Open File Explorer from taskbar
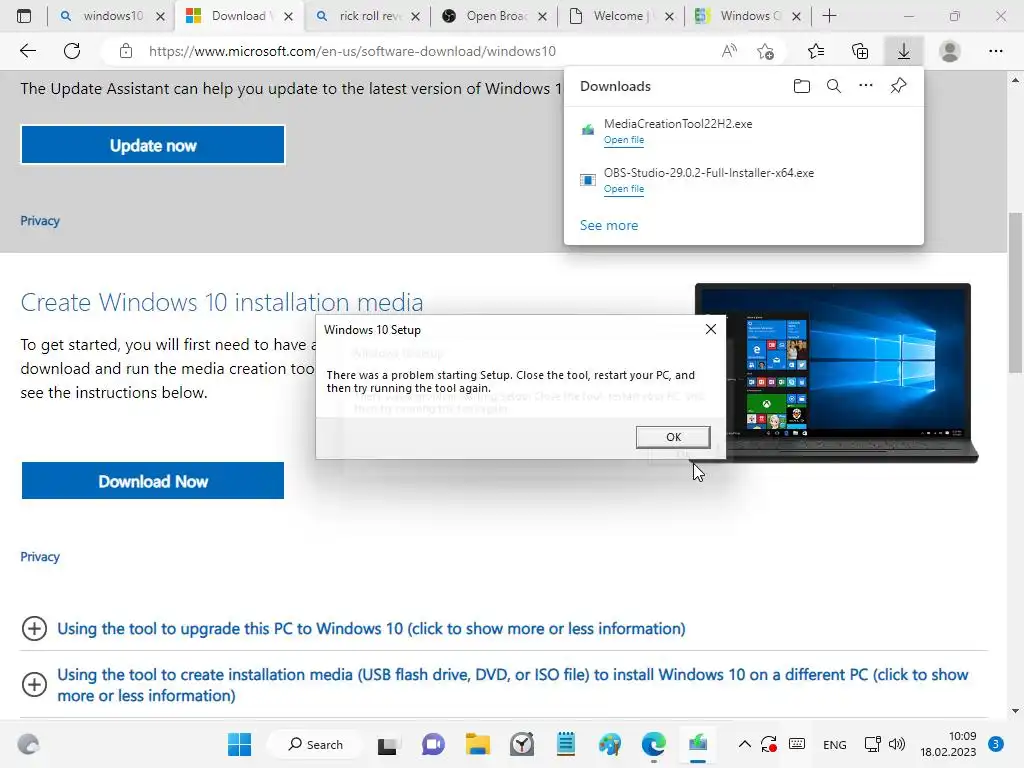 pos(477,744)
